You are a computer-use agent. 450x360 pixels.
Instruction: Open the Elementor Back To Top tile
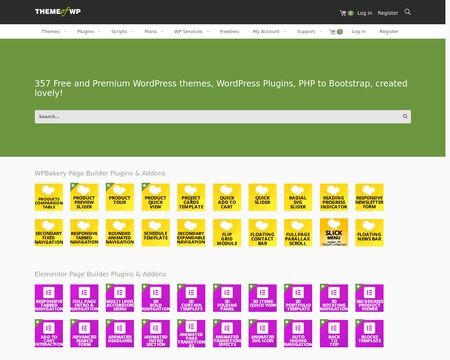[x=334, y=333]
